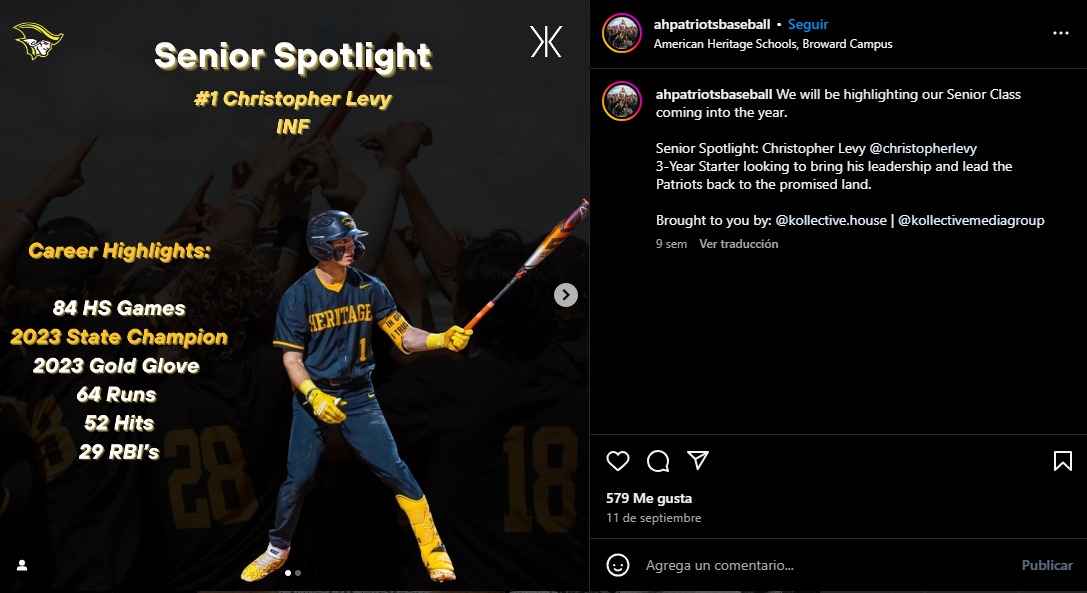1087x593 pixels.
Task: Save the post with the bookmark icon
Action: (x=1063, y=461)
